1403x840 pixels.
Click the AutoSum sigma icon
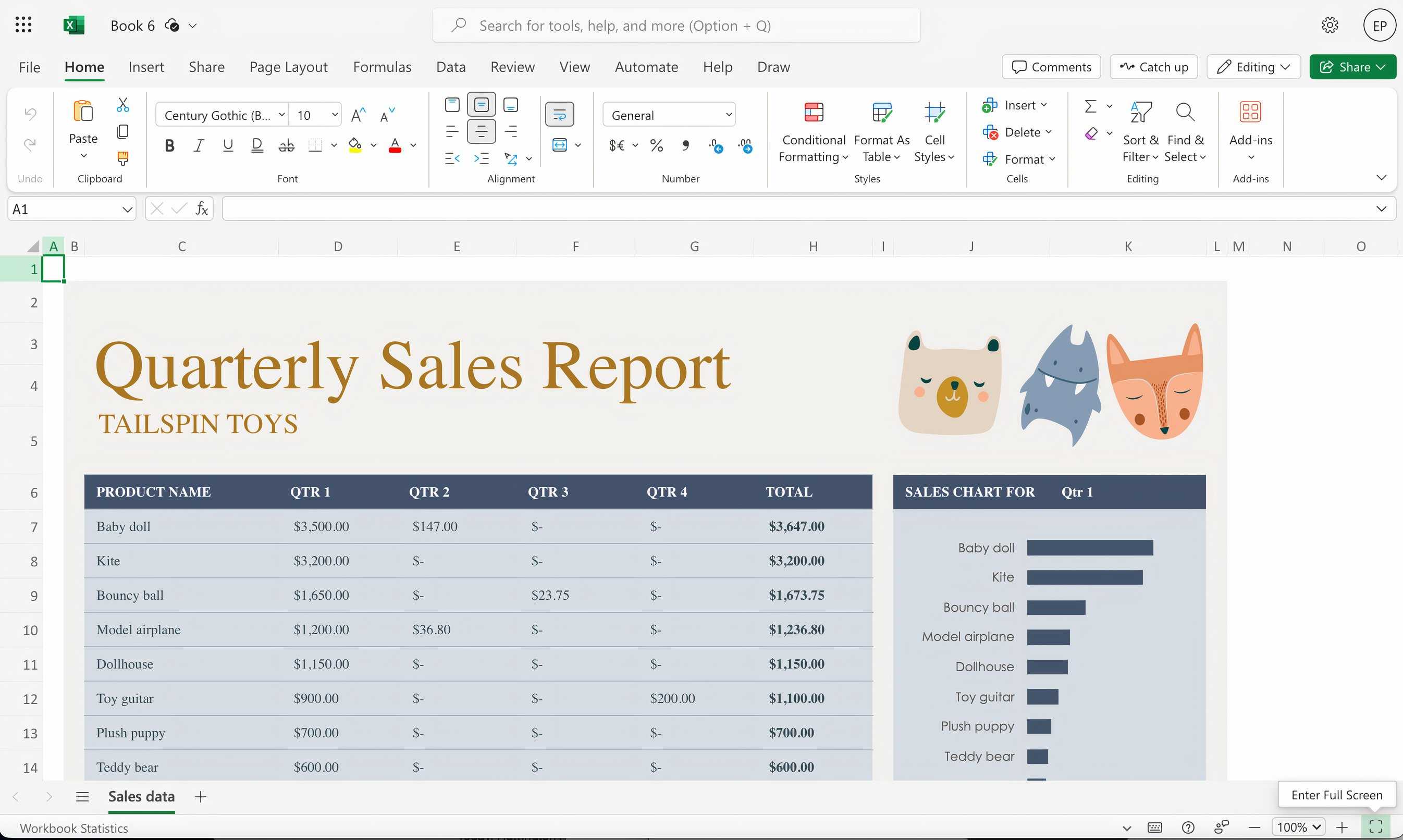tap(1091, 106)
